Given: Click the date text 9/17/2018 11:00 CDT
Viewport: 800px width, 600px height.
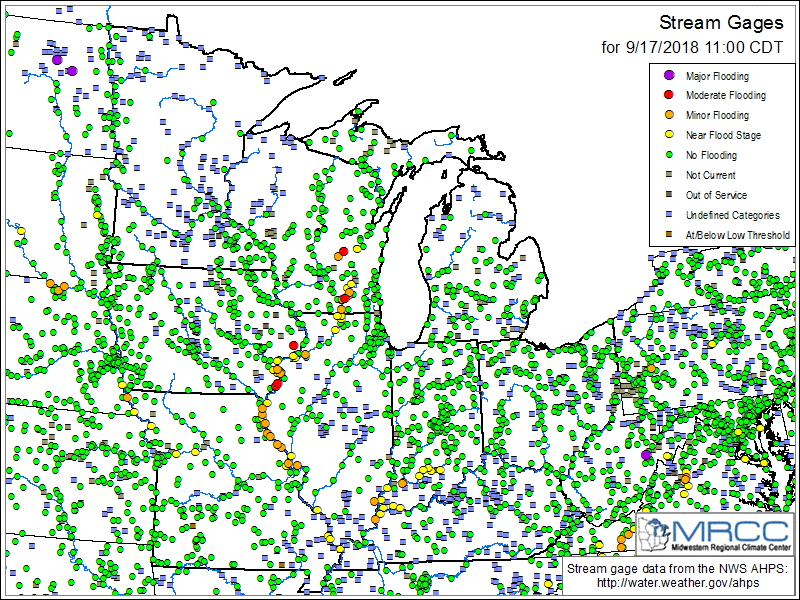Looking at the screenshot, I should 704,47.
